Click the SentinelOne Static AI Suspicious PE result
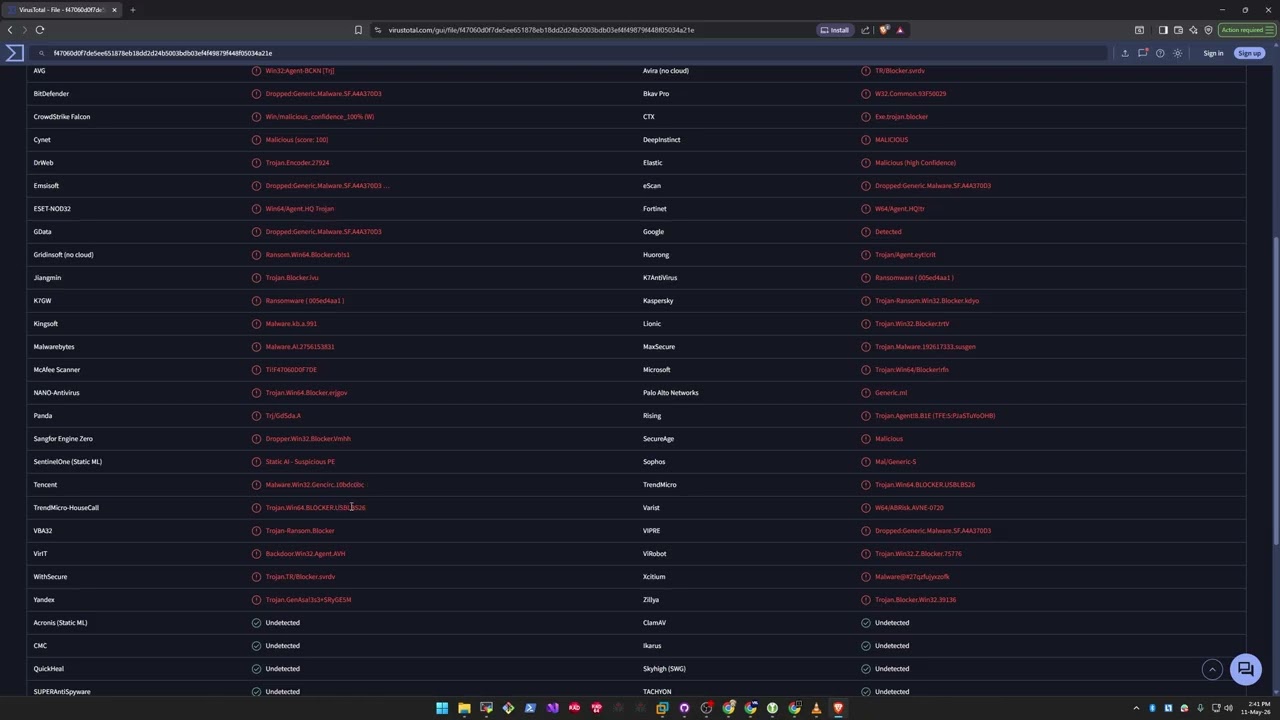This screenshot has width=1280, height=720. [300, 462]
